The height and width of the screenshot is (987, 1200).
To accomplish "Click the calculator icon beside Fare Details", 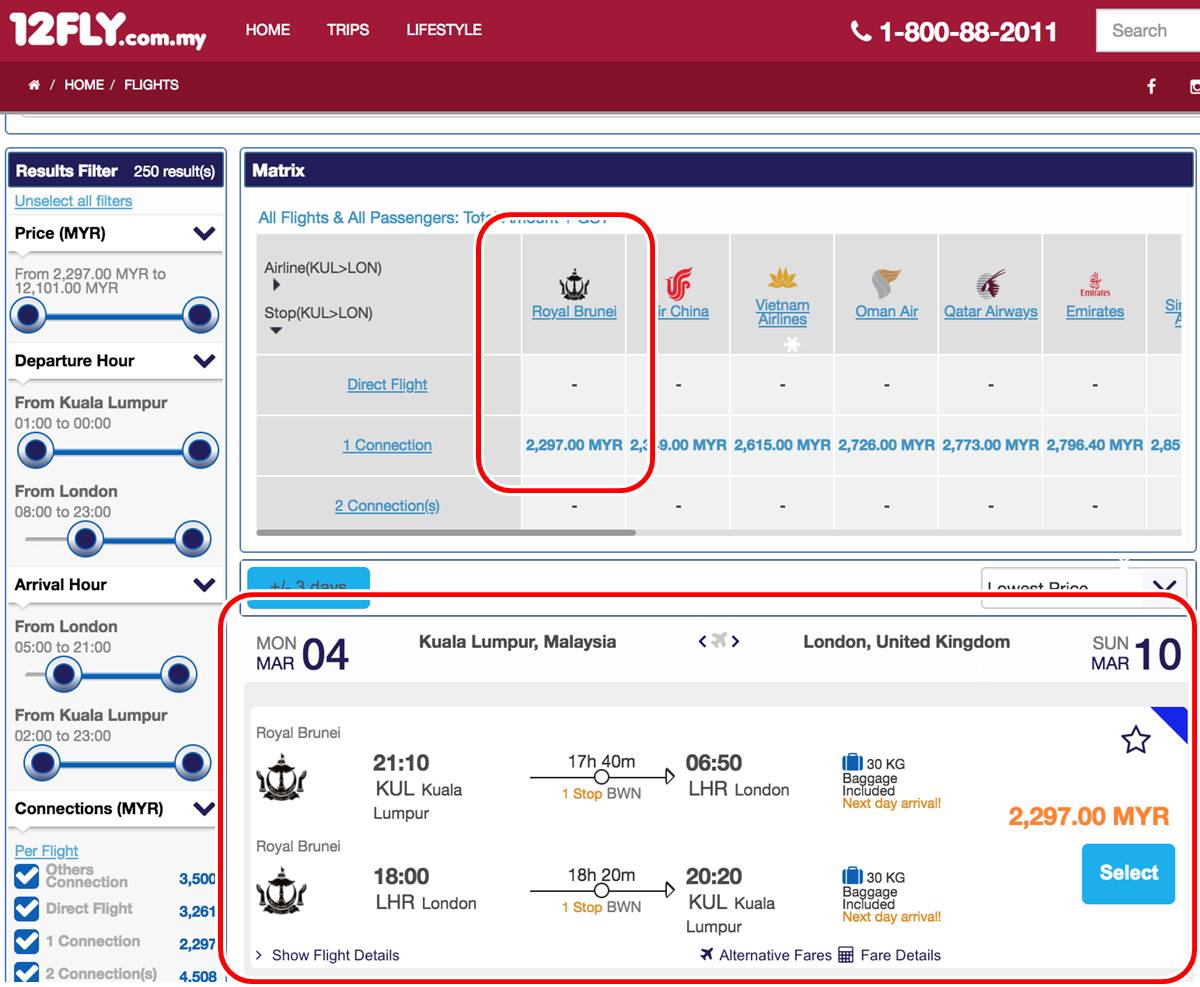I will click(846, 955).
